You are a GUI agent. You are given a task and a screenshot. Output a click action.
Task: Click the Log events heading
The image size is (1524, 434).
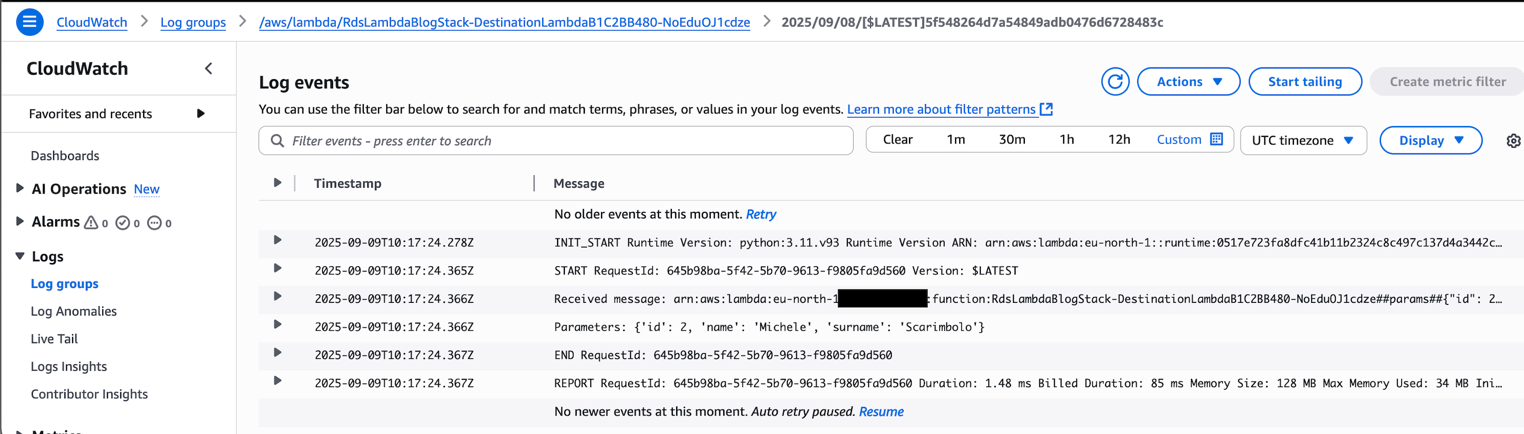pyautogui.click(x=304, y=83)
